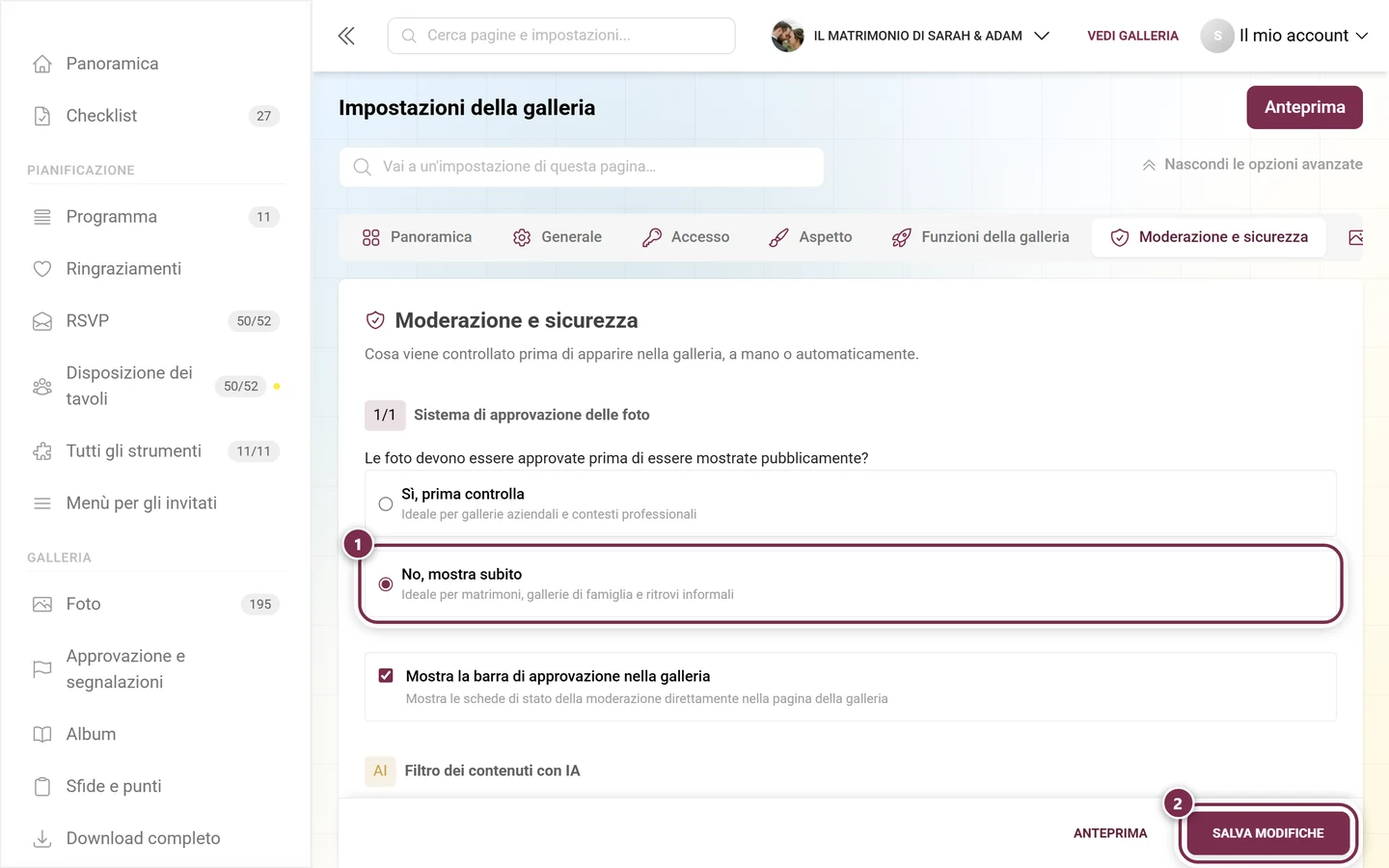
Task: Click the Ringraziamenti heart icon
Action: click(x=42, y=269)
